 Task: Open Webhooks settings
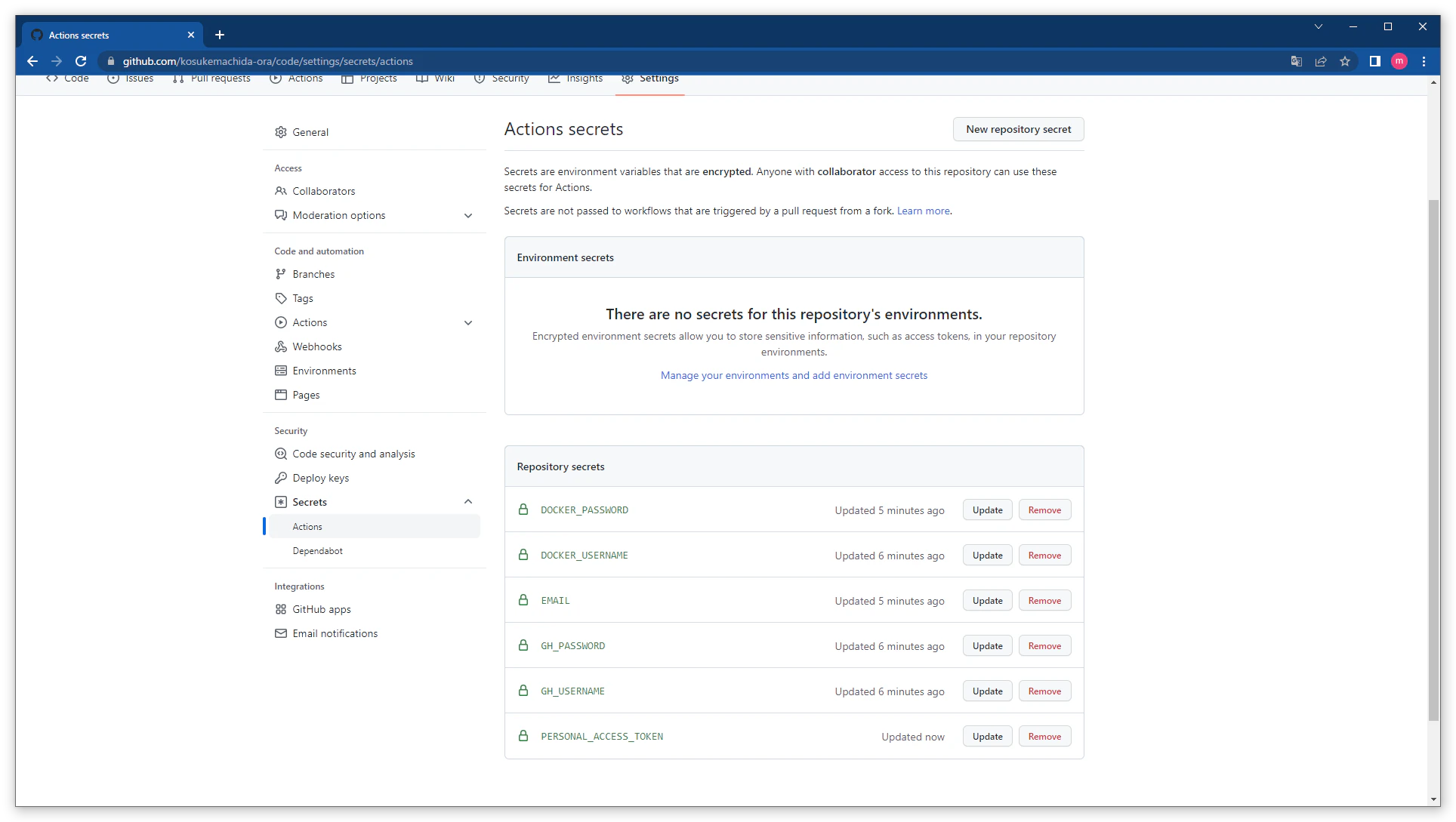(317, 346)
